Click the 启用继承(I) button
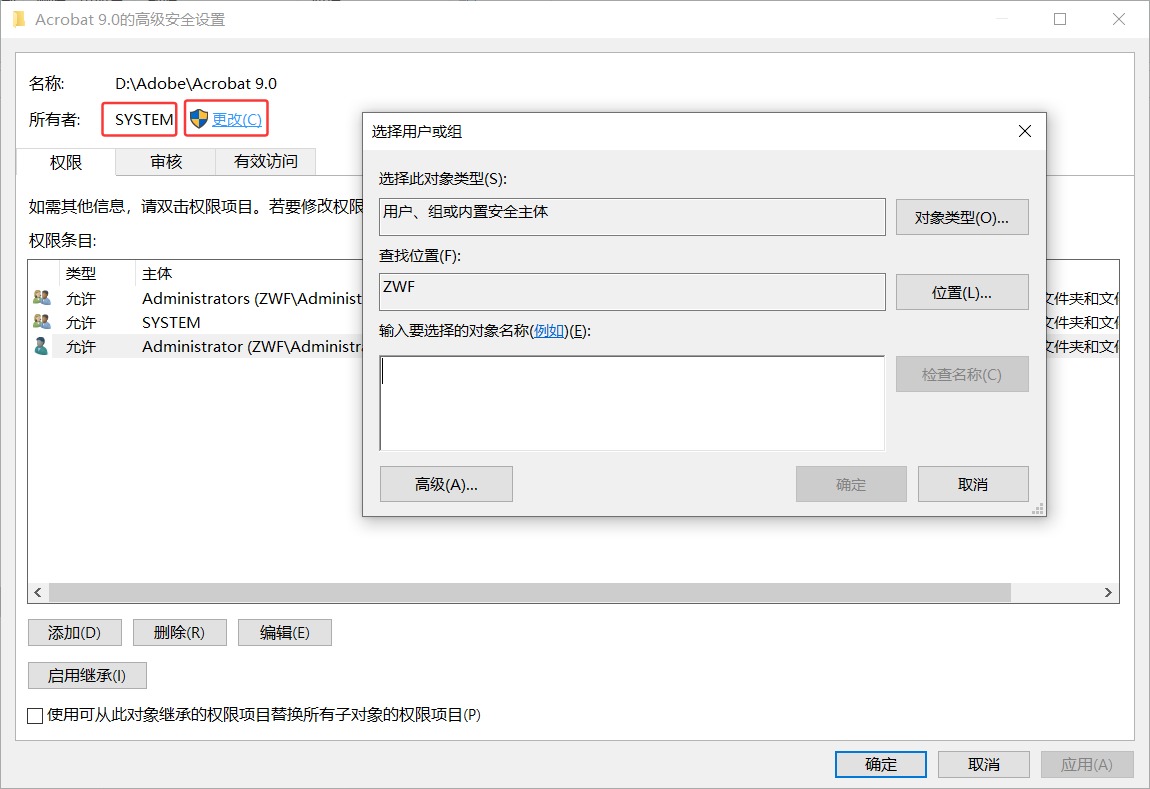1150x789 pixels. [x=87, y=675]
